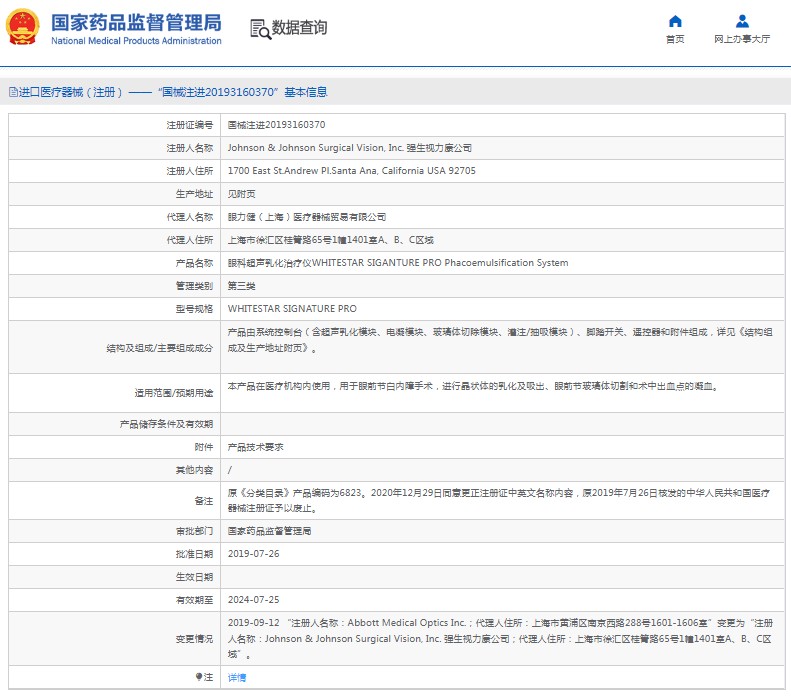Image resolution: width=791 pixels, height=697 pixels.
Task: Click the 数据查询 magnifier document icon
Action: tap(259, 28)
